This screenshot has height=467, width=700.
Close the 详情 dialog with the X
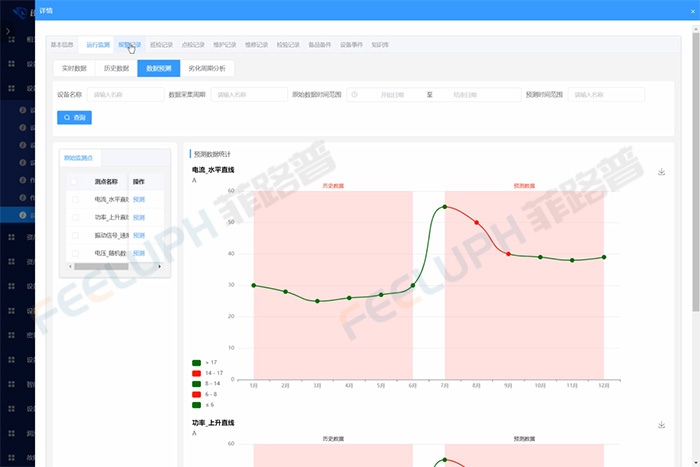pos(693,11)
